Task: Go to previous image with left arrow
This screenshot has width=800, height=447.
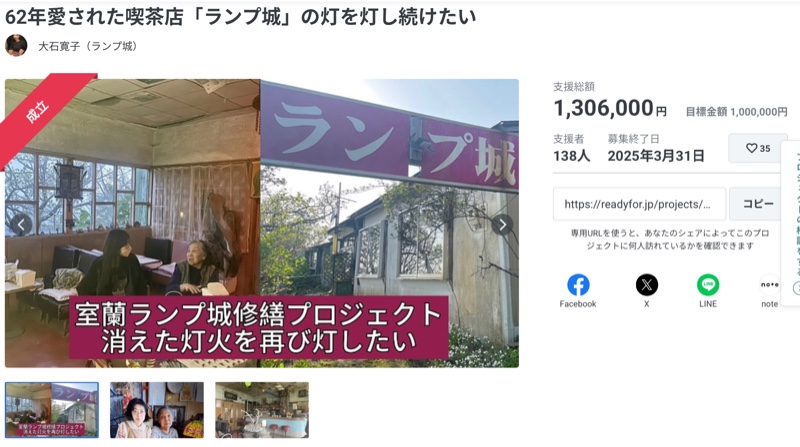Action: point(21,224)
